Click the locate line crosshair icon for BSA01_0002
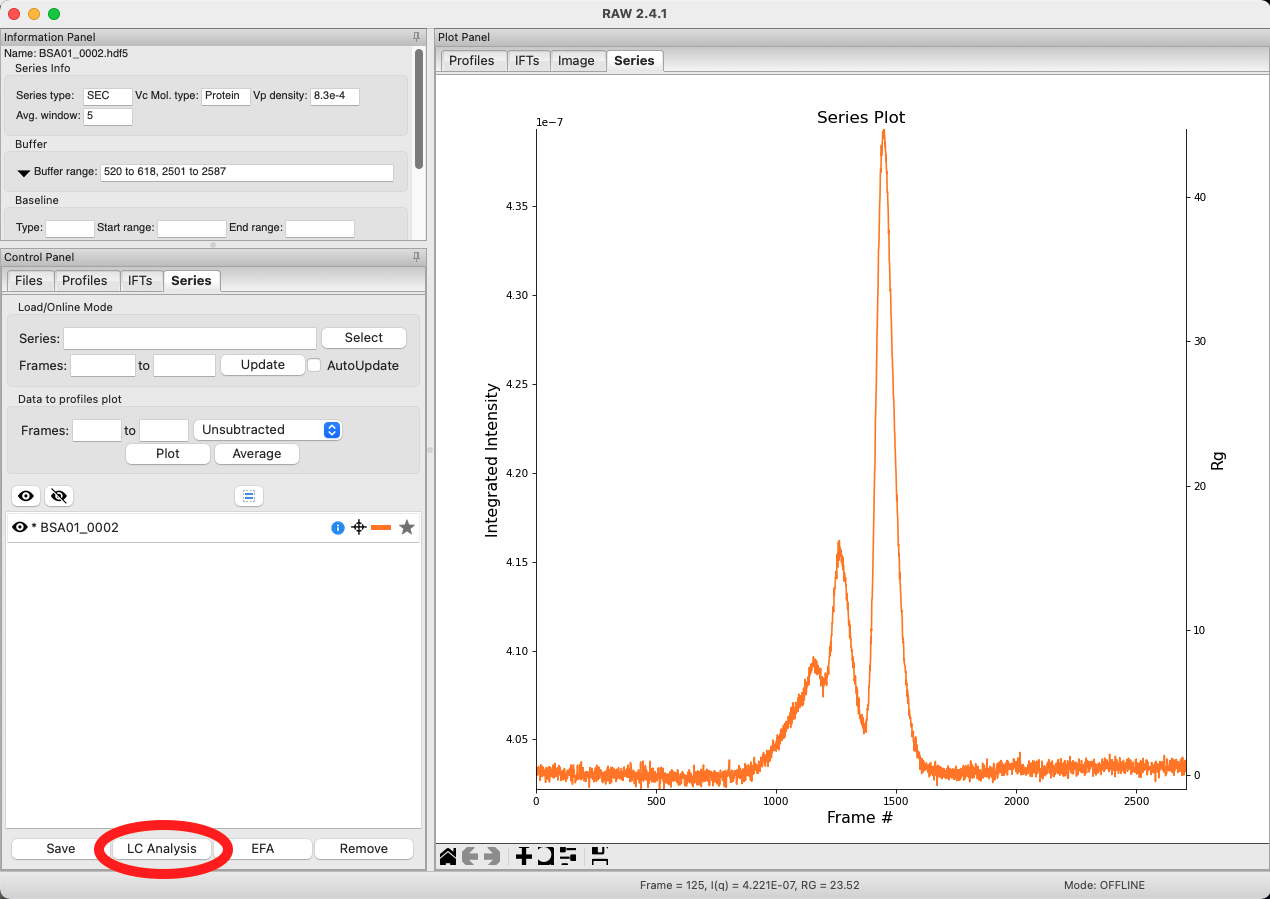 [359, 527]
